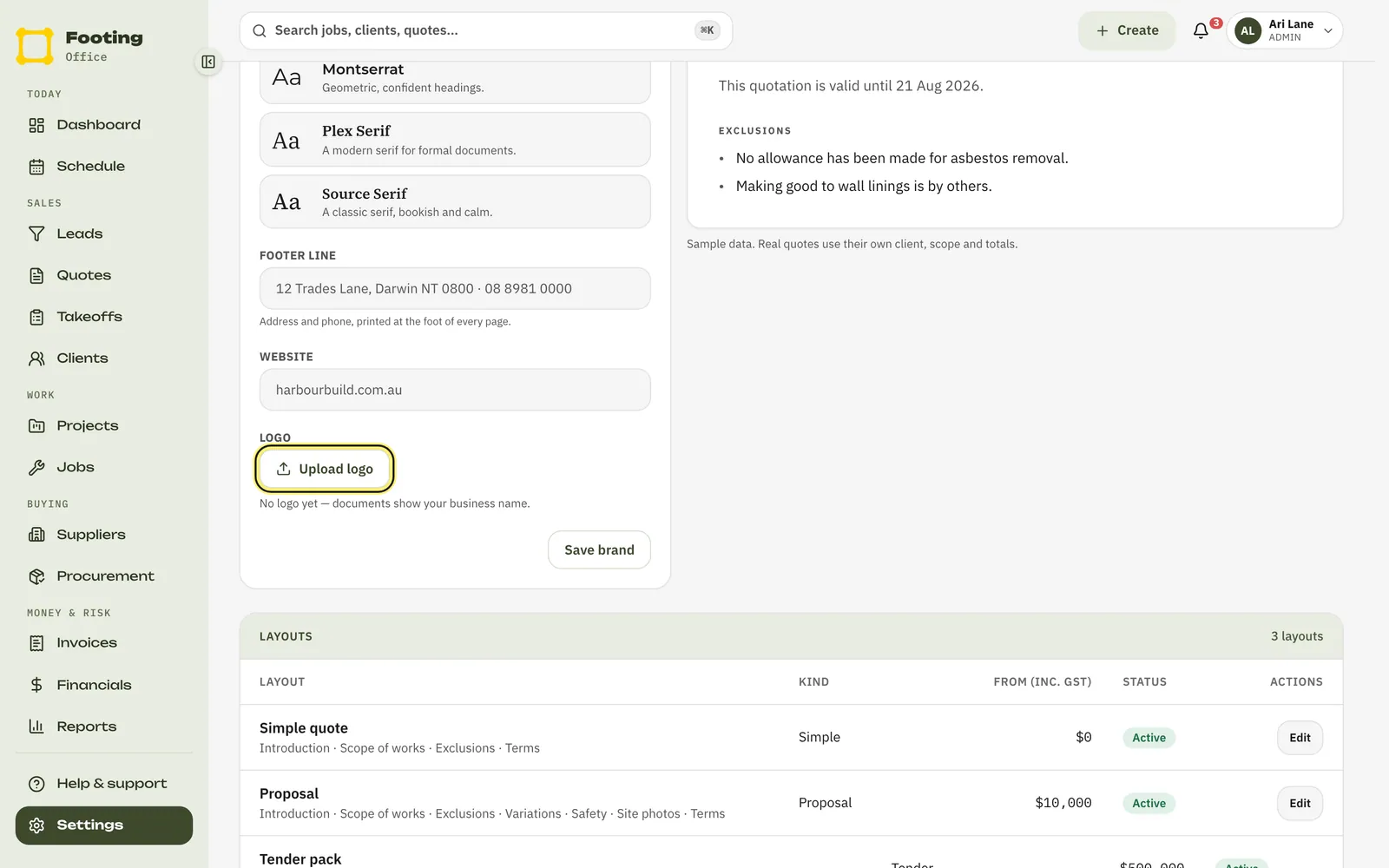Open Takeoffs via its clipboard icon
1389x868 pixels.
pos(36,317)
